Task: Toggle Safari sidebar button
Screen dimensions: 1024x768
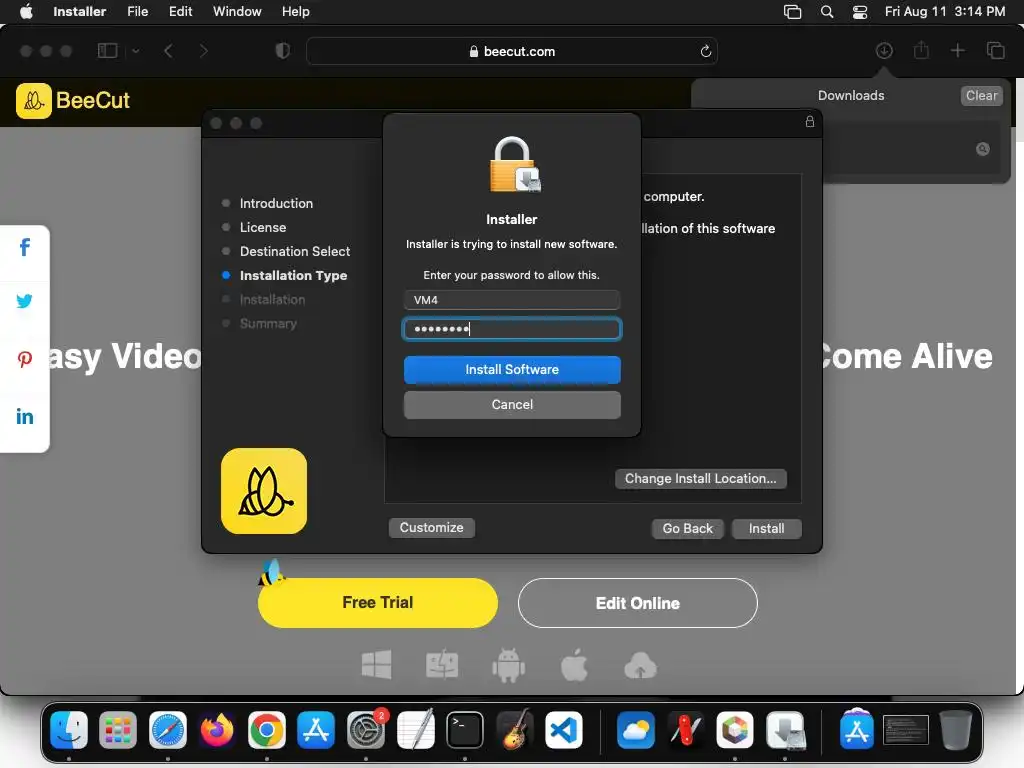Action: pos(107,51)
